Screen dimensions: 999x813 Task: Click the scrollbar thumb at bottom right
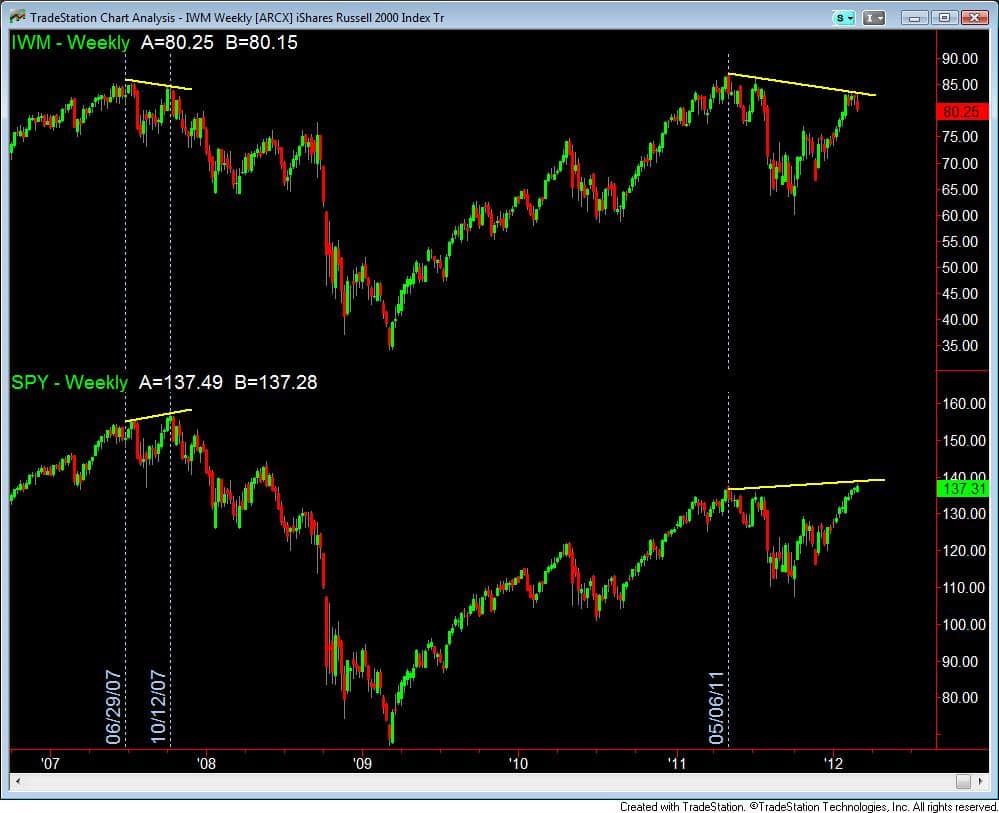(x=963, y=781)
